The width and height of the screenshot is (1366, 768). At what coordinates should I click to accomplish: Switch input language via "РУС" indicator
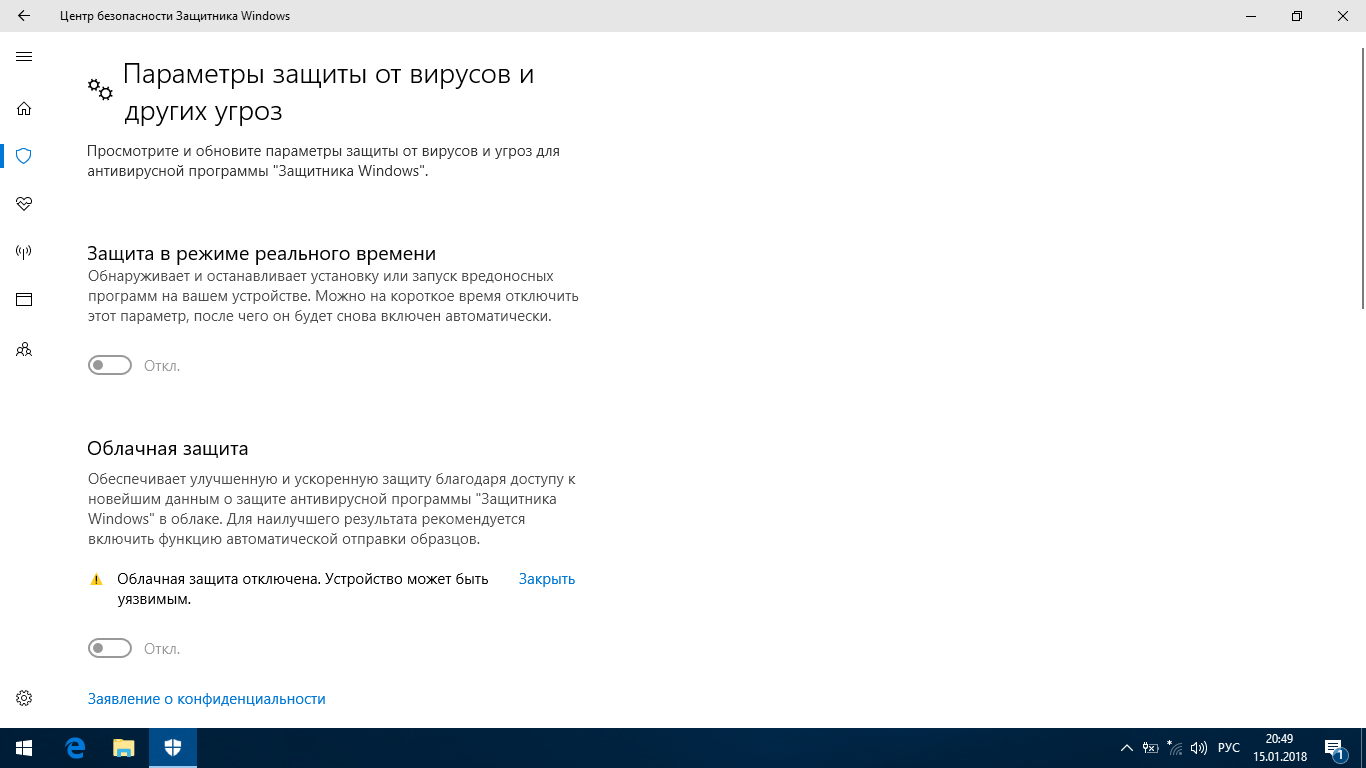(x=1229, y=748)
